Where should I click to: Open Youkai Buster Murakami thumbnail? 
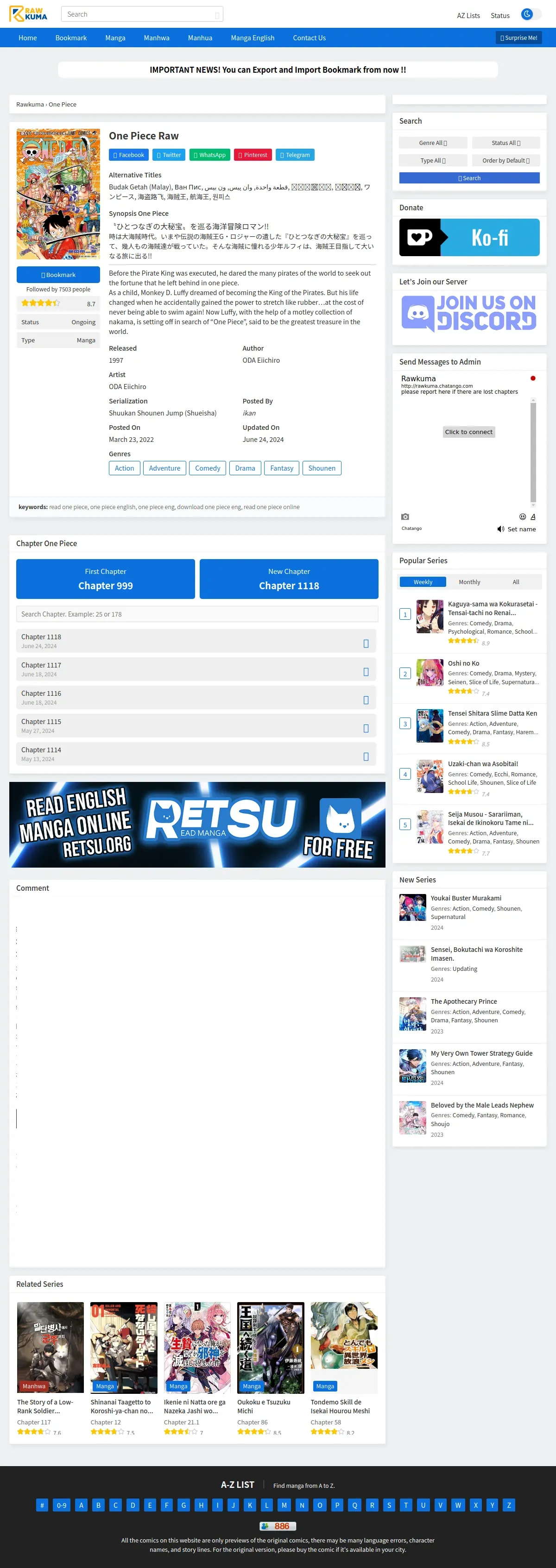tap(412, 907)
